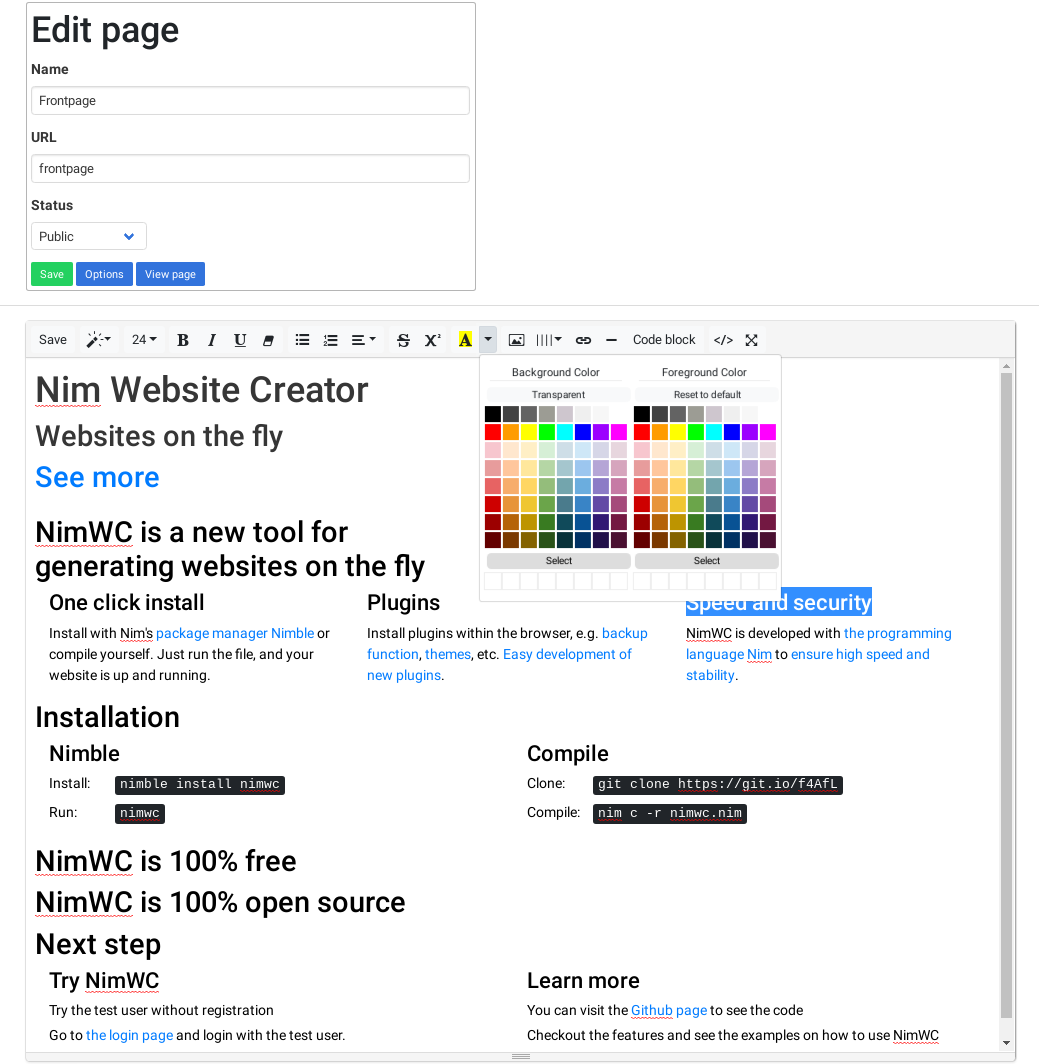Switch to HTML code view

[x=723, y=340]
